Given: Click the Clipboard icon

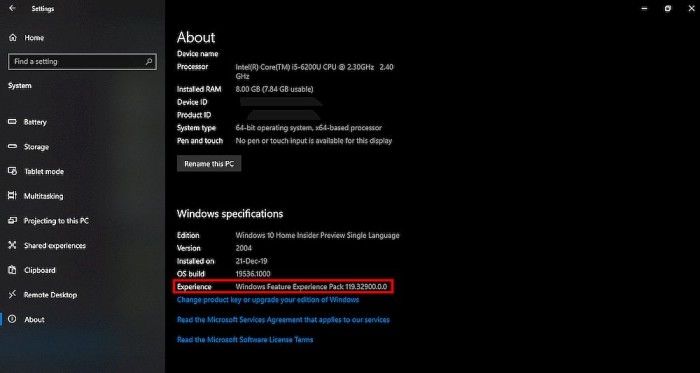Looking at the screenshot, I should [12, 270].
